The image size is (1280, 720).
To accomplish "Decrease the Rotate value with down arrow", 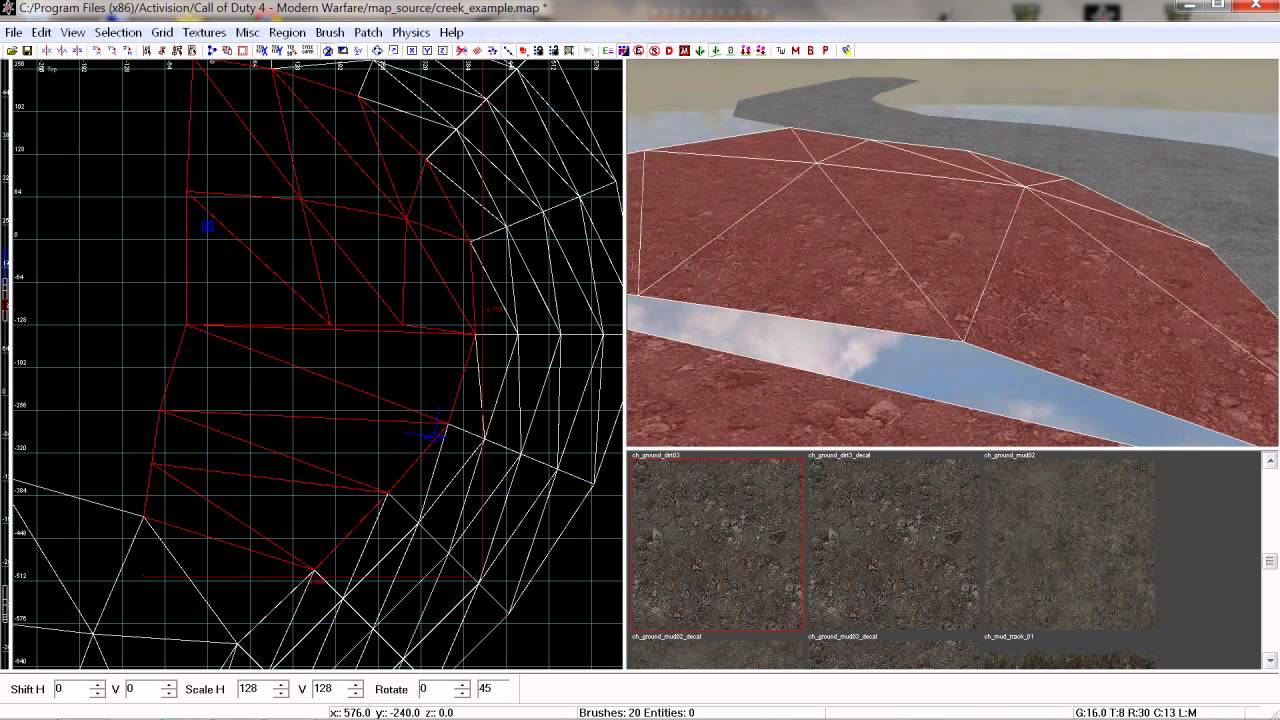I will 461,693.
